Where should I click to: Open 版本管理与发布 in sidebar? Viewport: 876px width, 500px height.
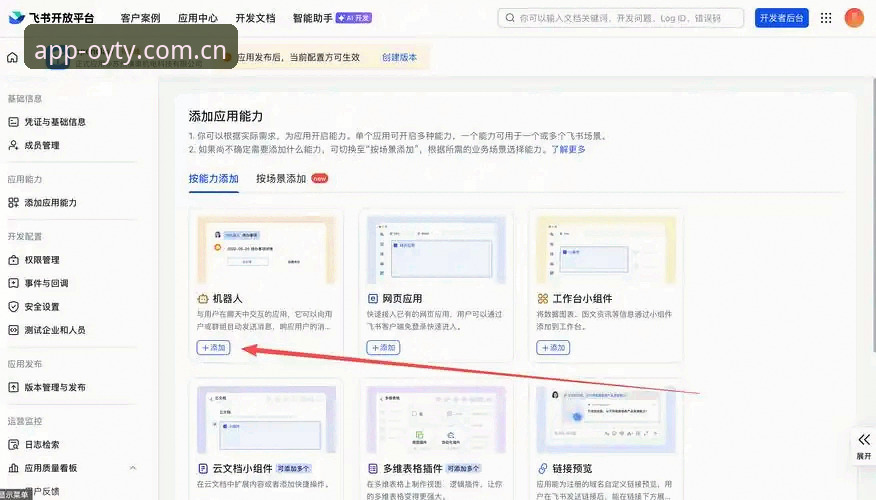coord(55,387)
